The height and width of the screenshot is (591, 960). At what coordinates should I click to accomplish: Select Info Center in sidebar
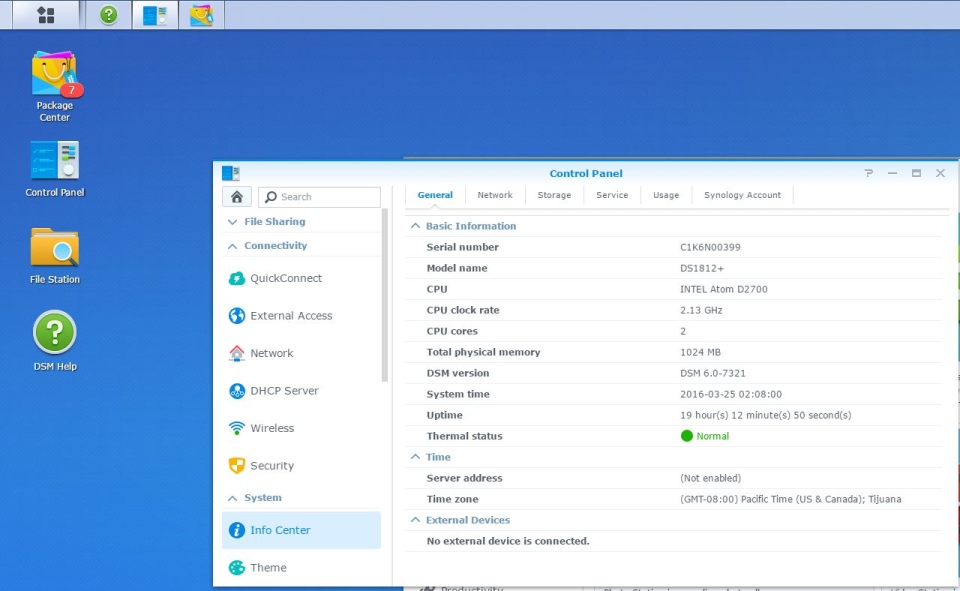pos(301,530)
